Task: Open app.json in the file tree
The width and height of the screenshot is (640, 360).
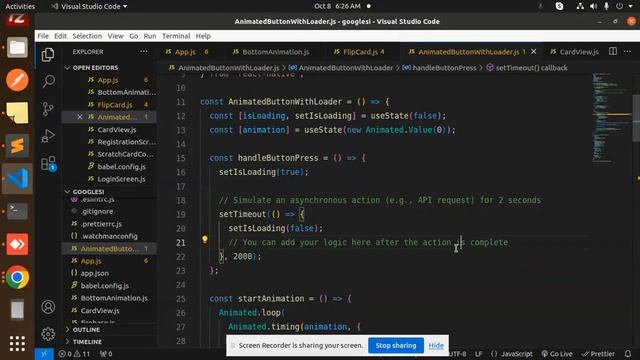Action: pyautogui.click(x=94, y=273)
